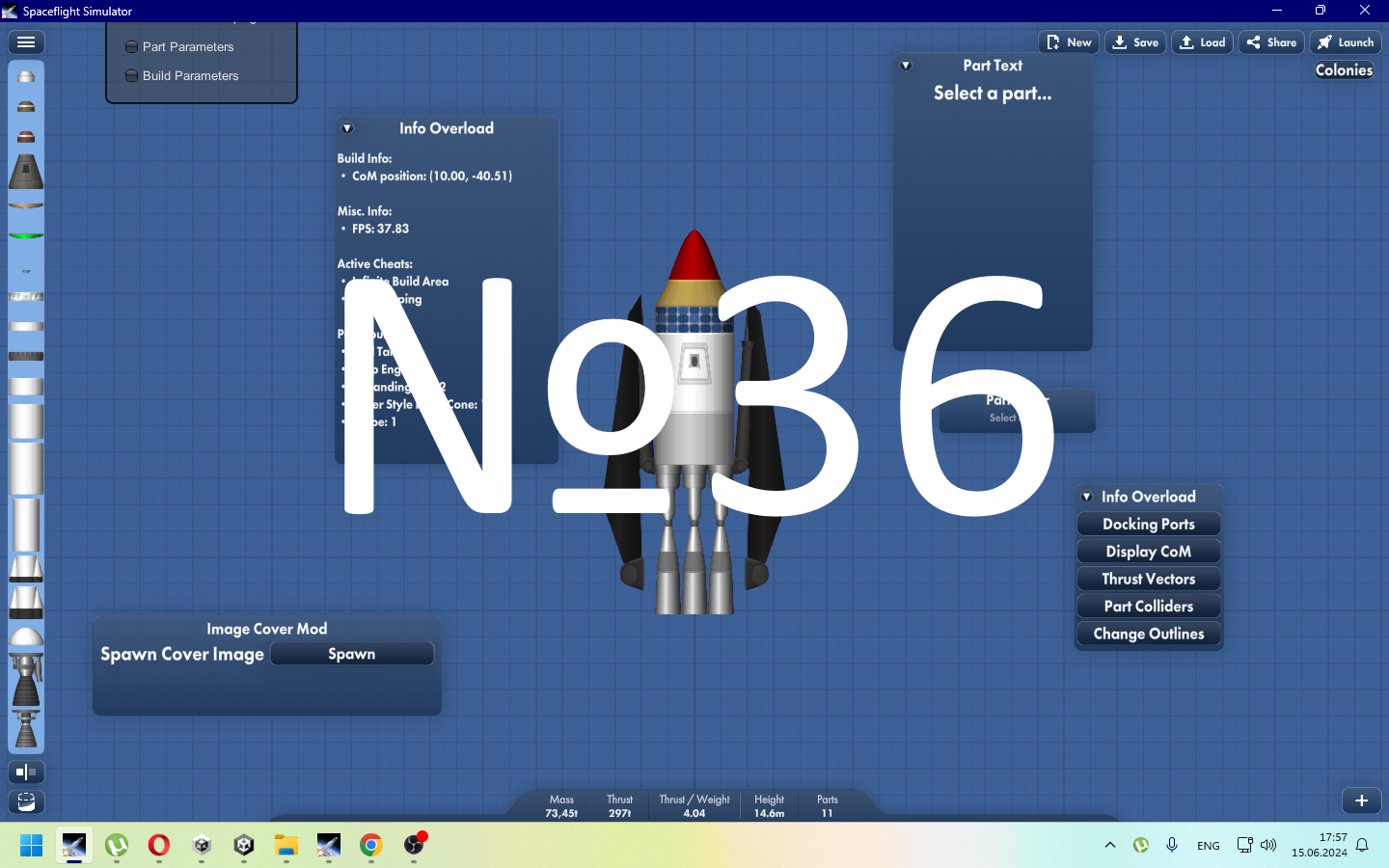Select the green disc part
This screenshot has width=1389, height=868.
(x=26, y=235)
